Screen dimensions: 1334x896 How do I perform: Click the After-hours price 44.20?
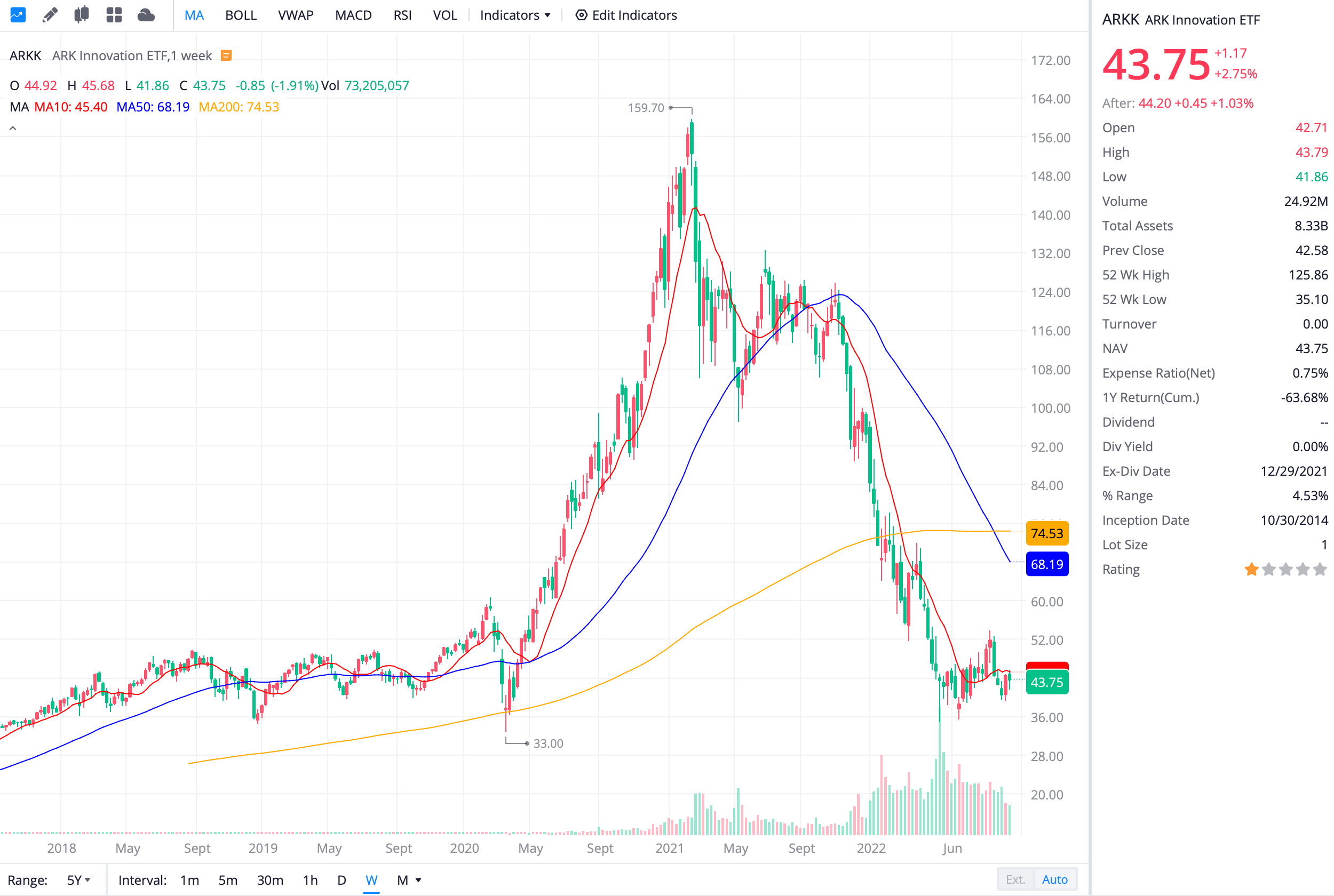[1154, 103]
